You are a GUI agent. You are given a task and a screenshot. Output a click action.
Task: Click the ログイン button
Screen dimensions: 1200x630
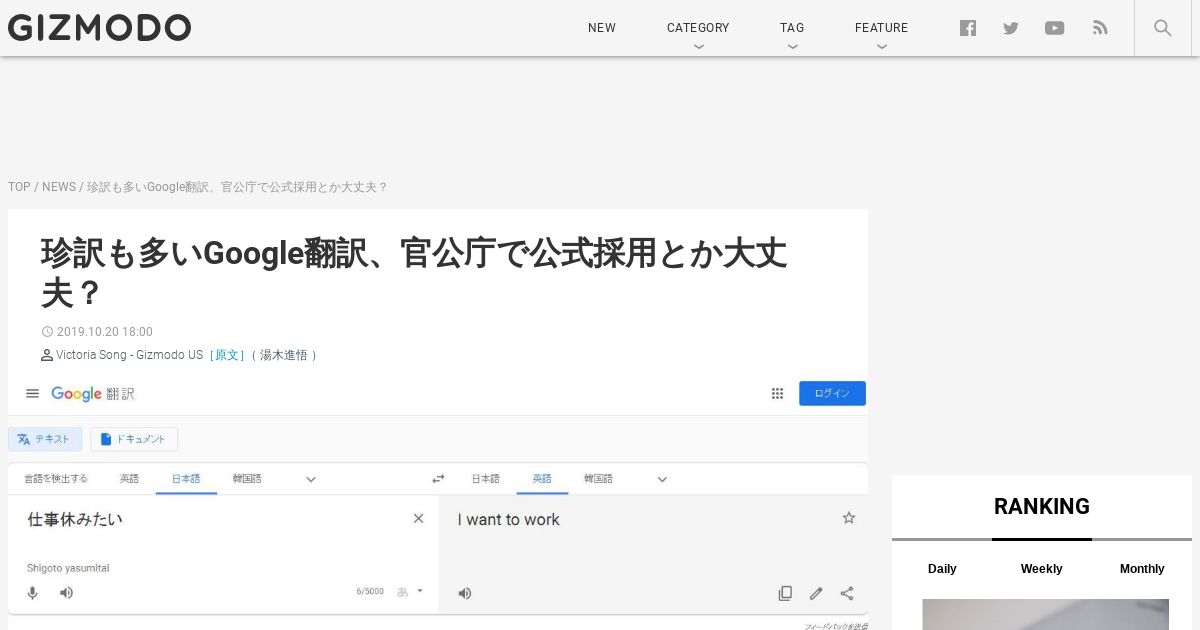coord(832,393)
